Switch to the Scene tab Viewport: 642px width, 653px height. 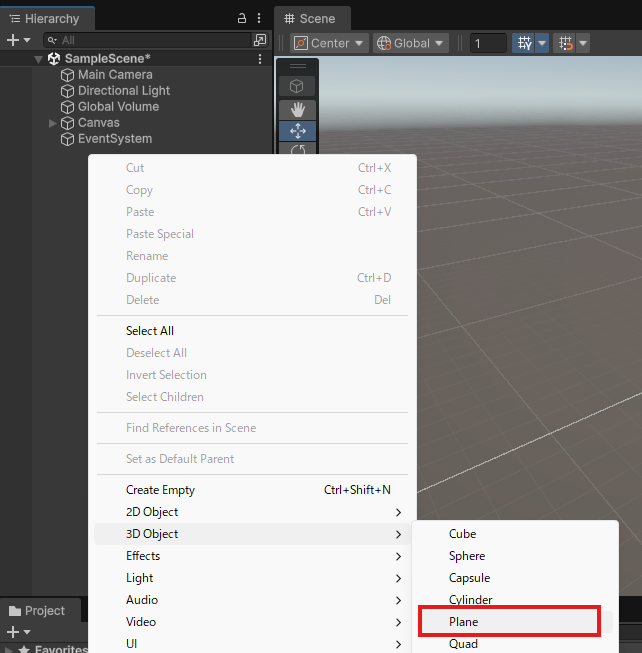coord(311,18)
